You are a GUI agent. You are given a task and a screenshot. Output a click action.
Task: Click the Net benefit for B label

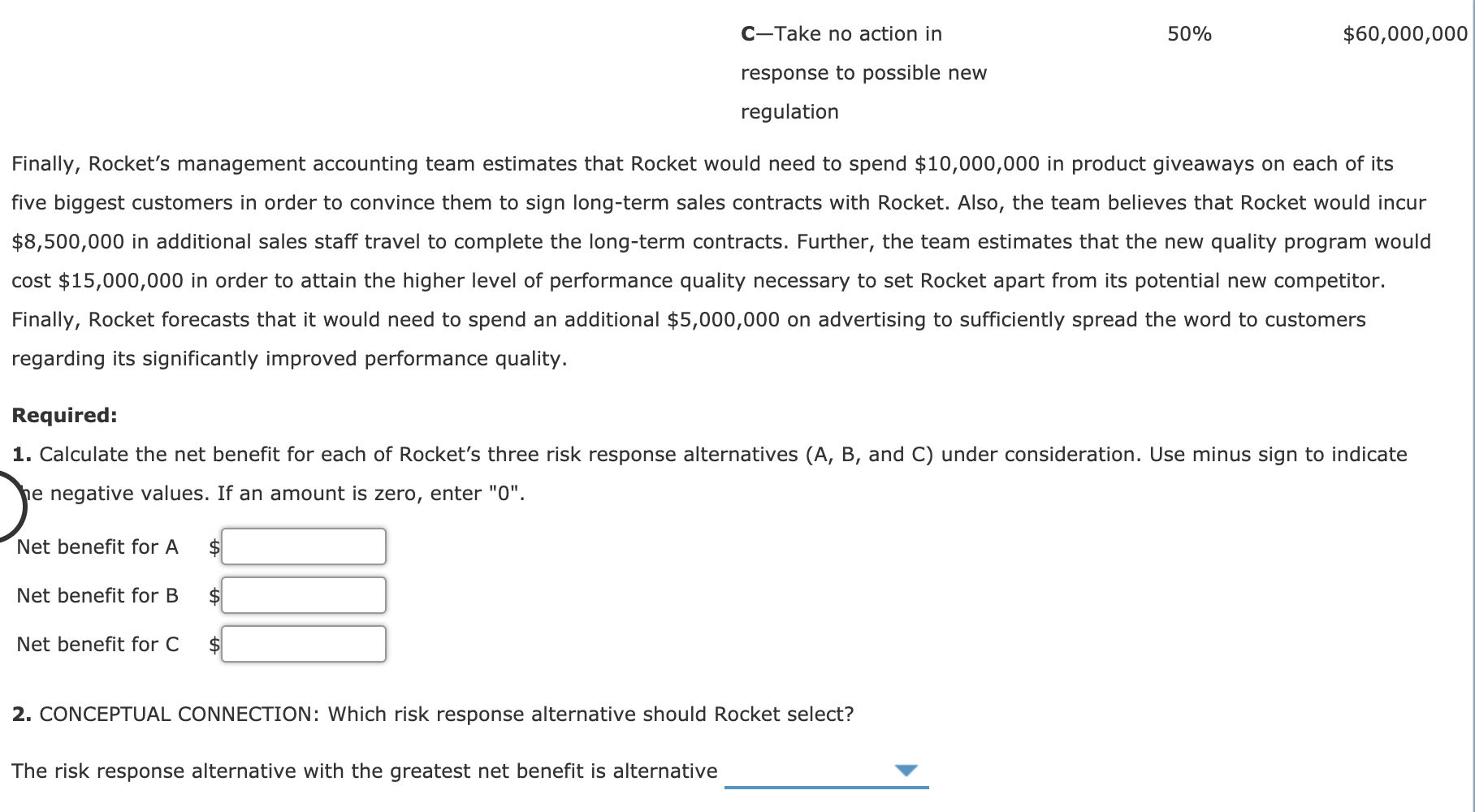[x=97, y=595]
